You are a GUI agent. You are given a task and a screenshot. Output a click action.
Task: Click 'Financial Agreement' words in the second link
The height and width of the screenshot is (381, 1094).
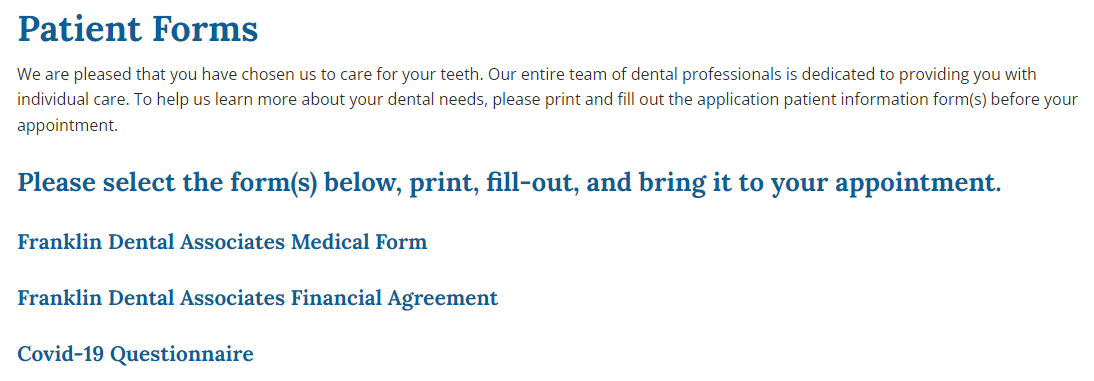tap(395, 299)
